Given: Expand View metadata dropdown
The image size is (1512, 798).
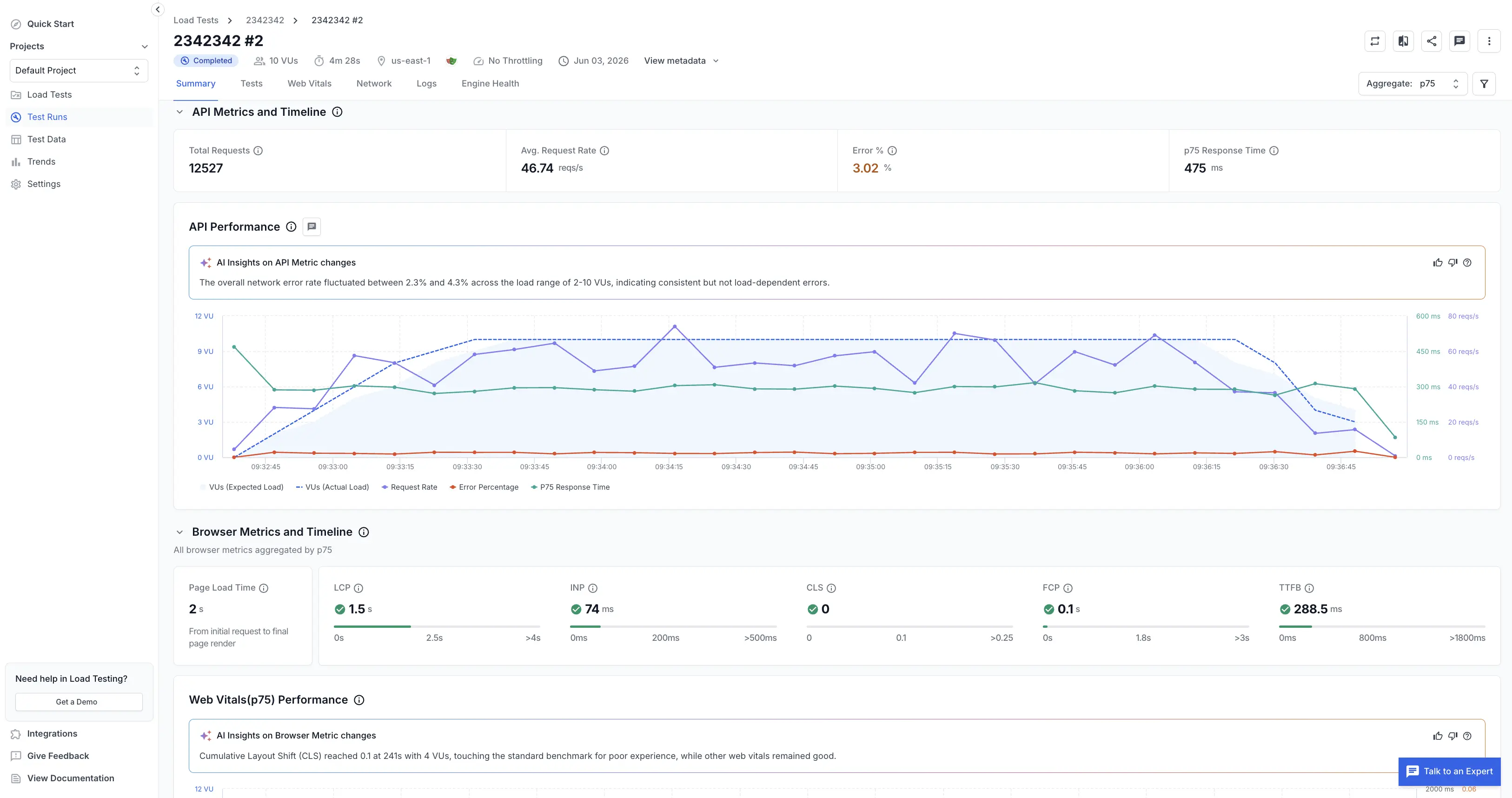Looking at the screenshot, I should coord(681,61).
